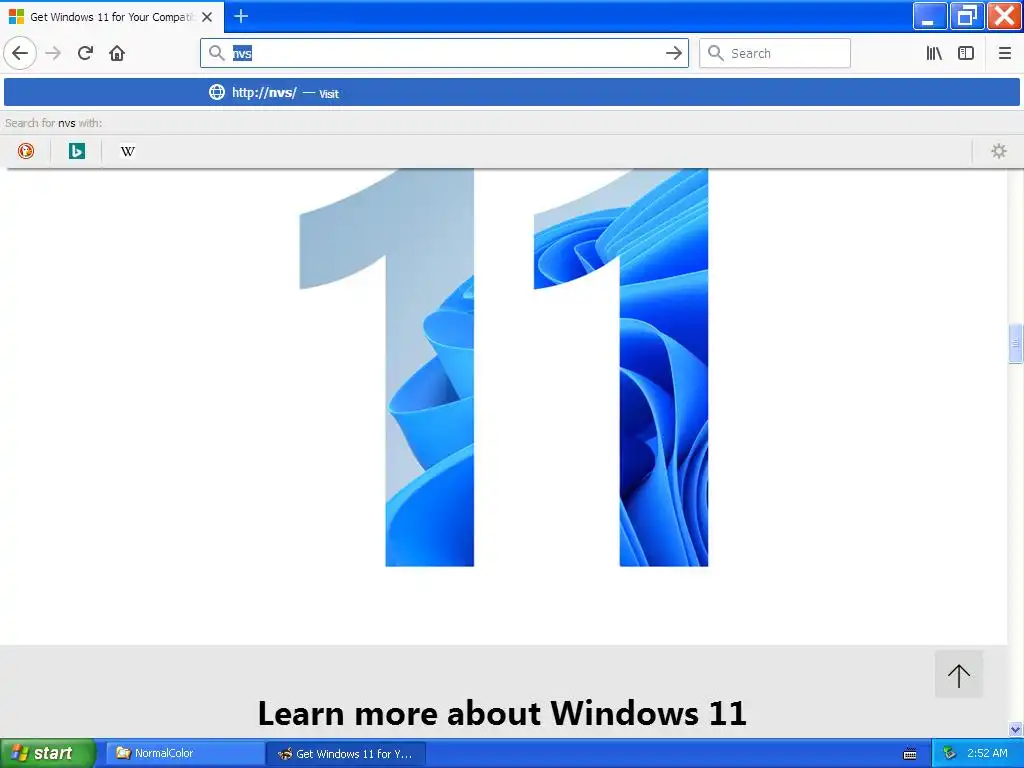Viewport: 1024px width, 768px height.
Task: Click the Learn more about Windows 11 heading
Action: point(502,713)
